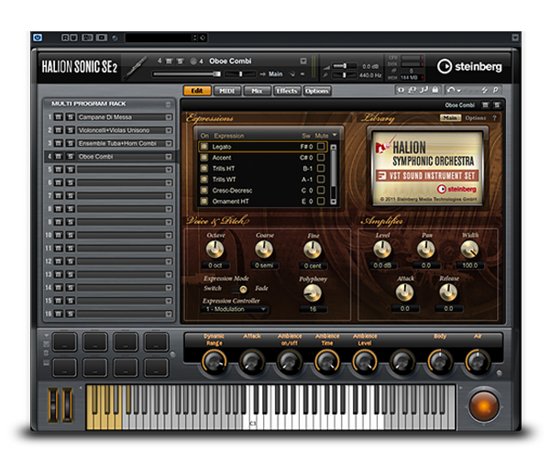This screenshot has width=550, height=463.
Task: Mute slot 4 Oboe Combi in rack
Action: [59, 156]
